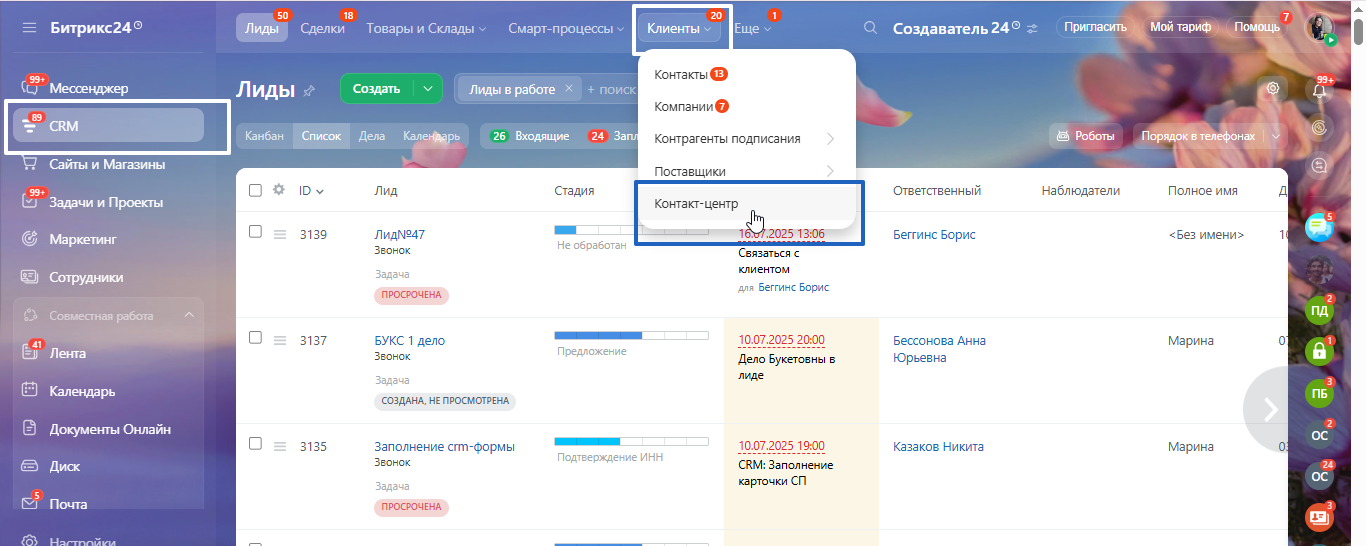Open the hamburger menu next to Битрикс24
The height and width of the screenshot is (546, 1366).
tap(29, 27)
